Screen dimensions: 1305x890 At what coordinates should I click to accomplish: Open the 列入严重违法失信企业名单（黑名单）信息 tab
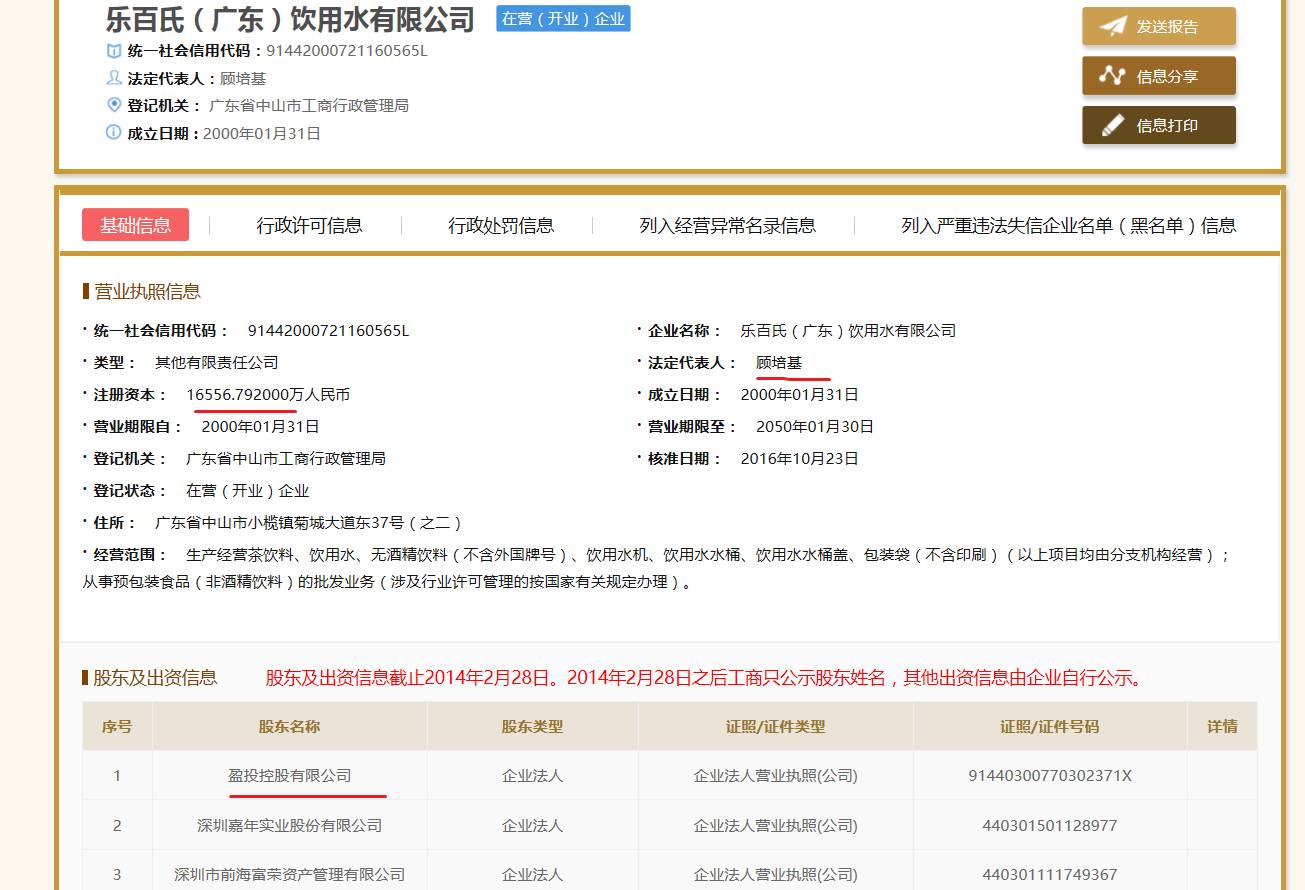tap(1069, 226)
